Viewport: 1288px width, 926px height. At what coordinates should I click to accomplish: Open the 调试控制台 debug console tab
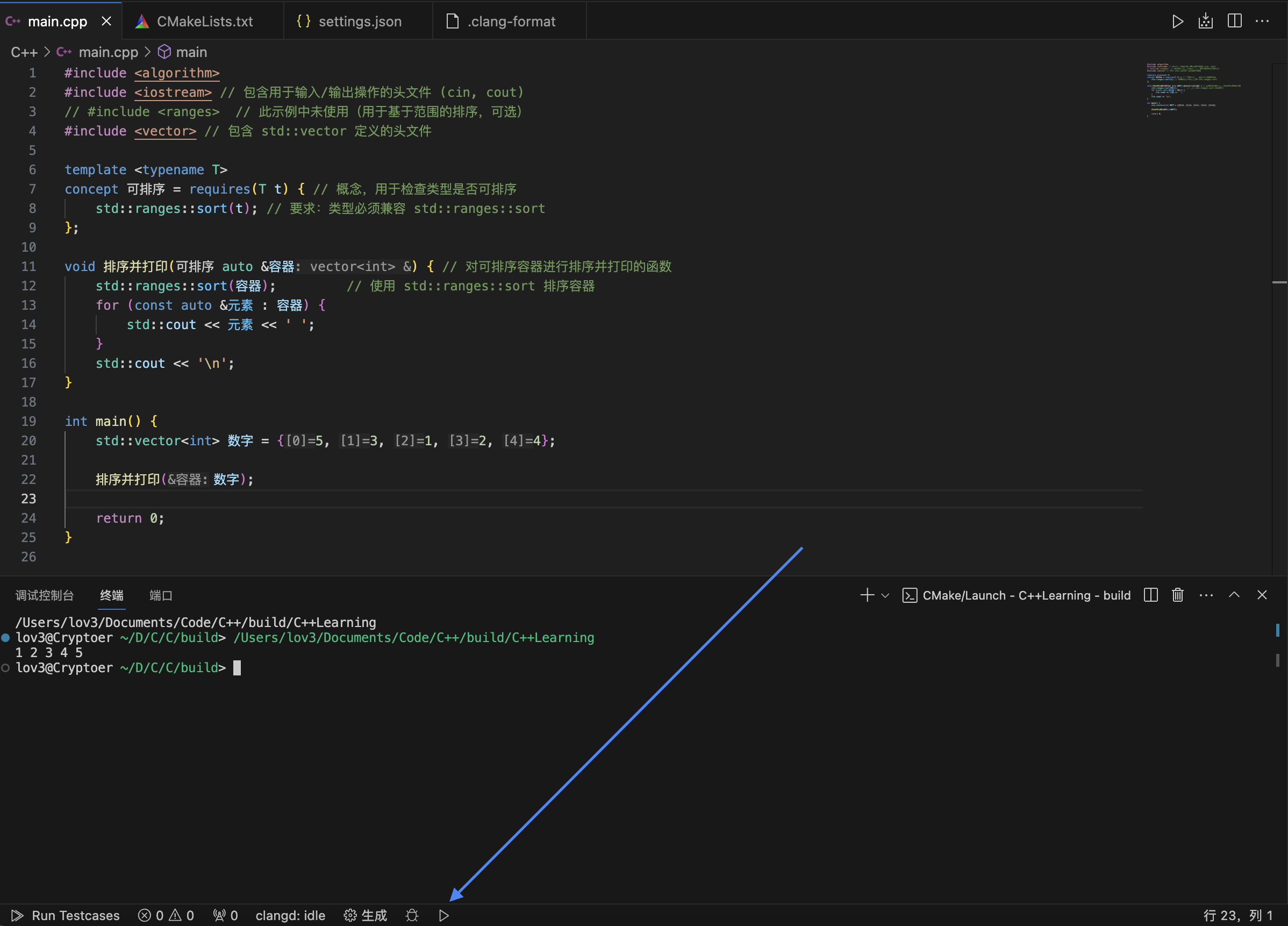(x=44, y=595)
